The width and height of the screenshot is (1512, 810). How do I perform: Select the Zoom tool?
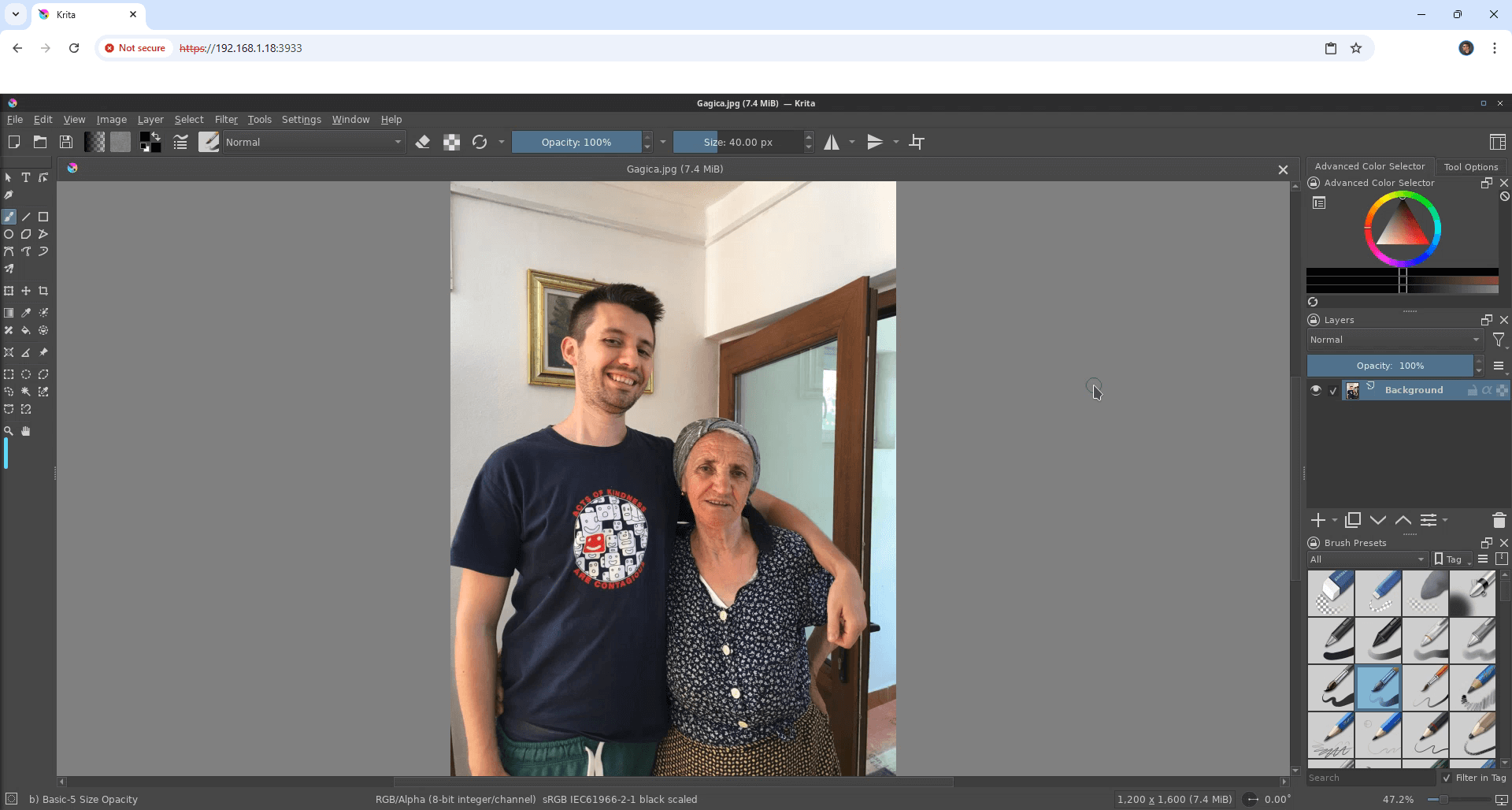pyautogui.click(x=9, y=431)
